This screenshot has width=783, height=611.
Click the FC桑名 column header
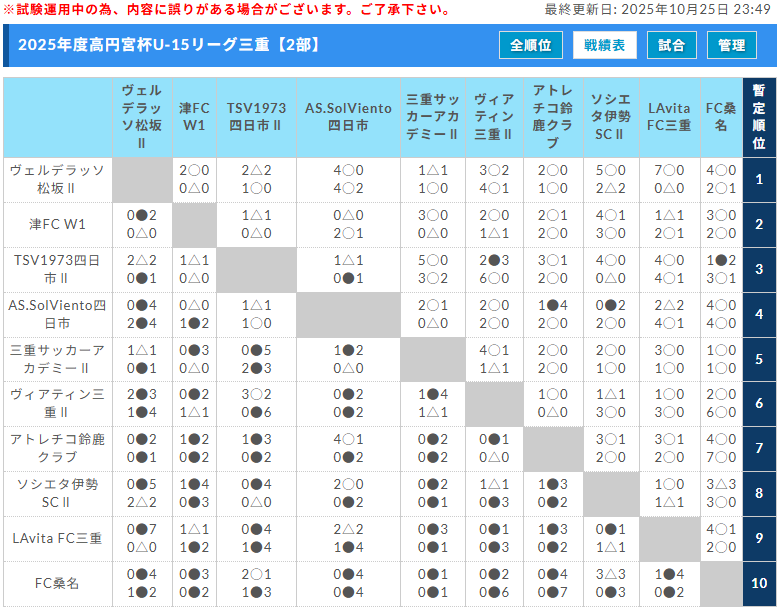[720, 117]
